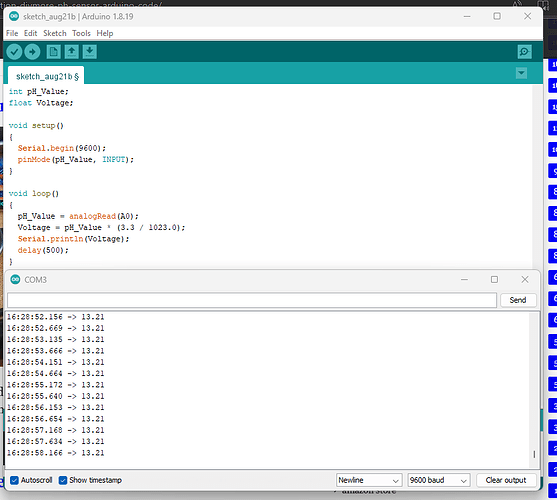Image resolution: width=557 pixels, height=500 pixels.
Task: Click the Verify checkmark icon
Action: pos(14,52)
